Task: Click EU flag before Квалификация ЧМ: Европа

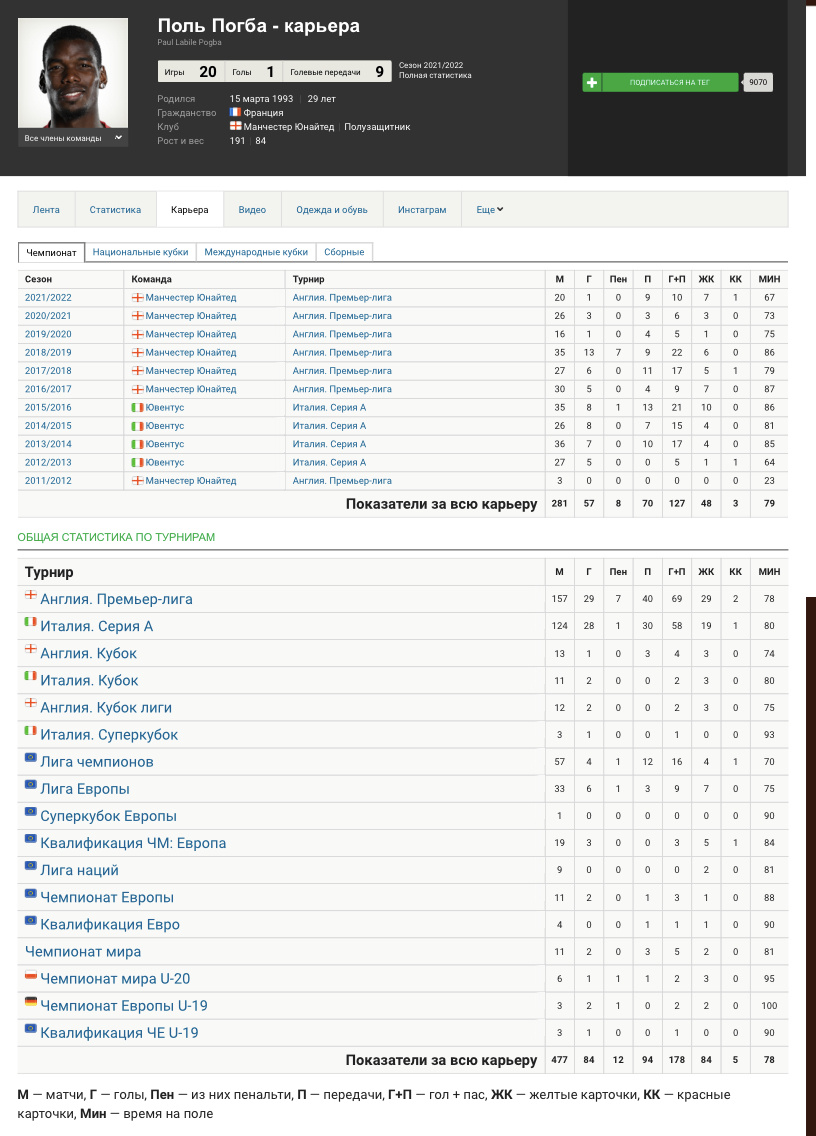Action: coord(30,838)
